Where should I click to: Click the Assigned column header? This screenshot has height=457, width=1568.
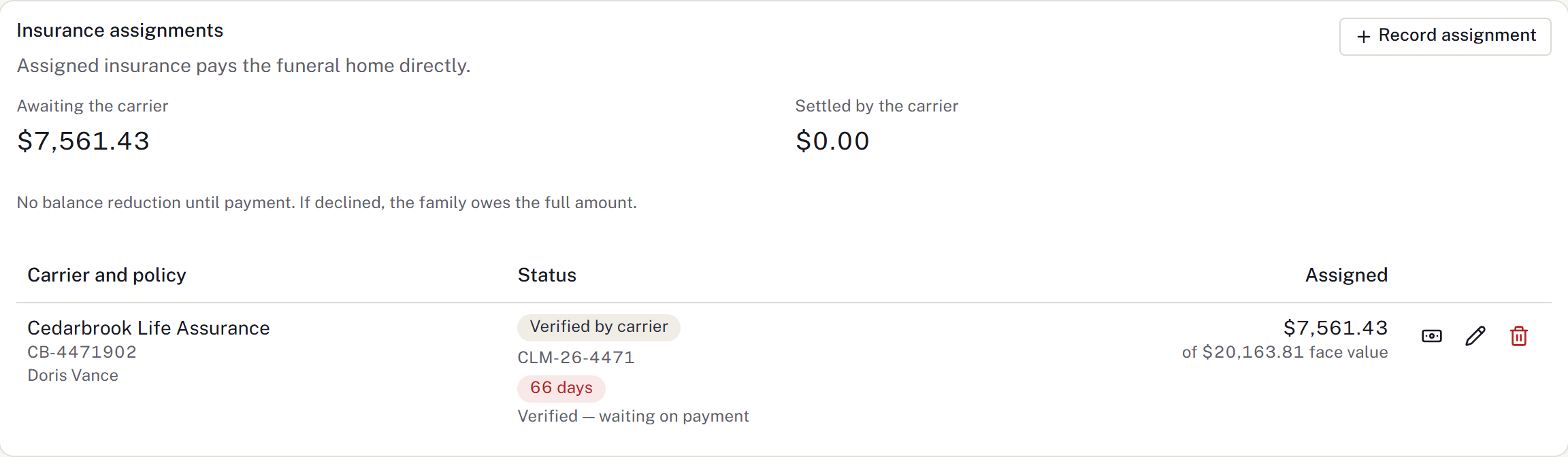(1346, 275)
